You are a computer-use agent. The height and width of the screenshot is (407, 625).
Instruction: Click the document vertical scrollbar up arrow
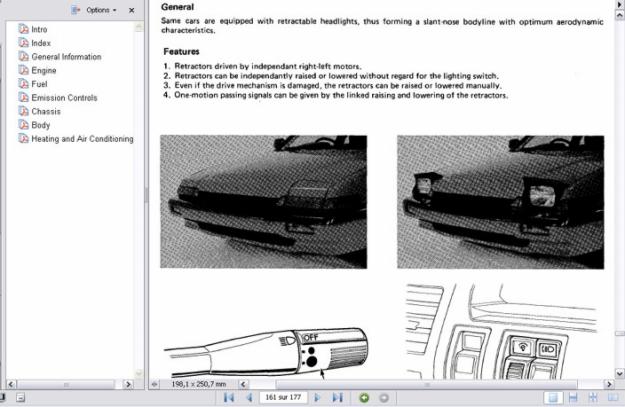620,15
